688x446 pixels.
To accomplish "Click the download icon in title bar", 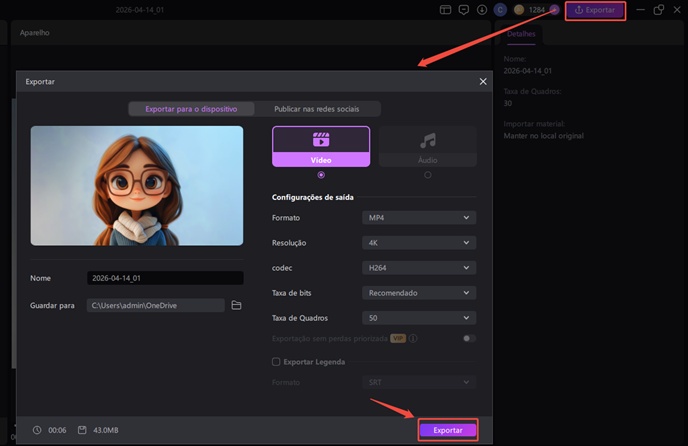I will click(x=482, y=10).
